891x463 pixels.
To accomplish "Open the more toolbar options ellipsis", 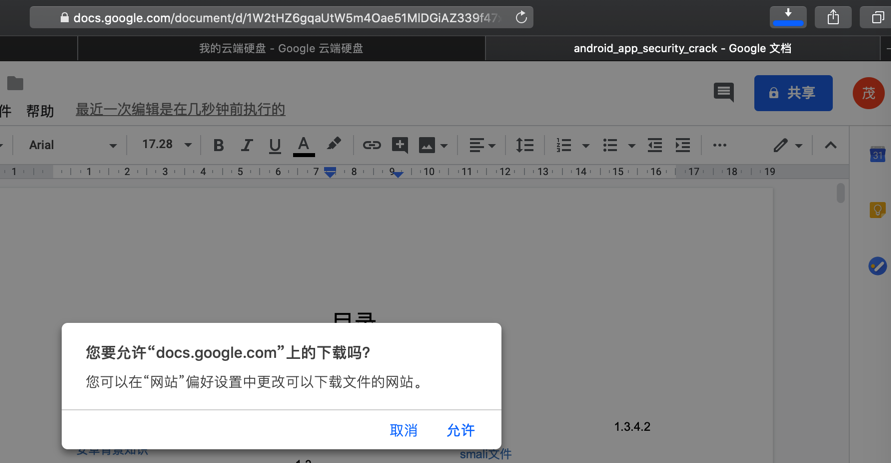I will (719, 145).
